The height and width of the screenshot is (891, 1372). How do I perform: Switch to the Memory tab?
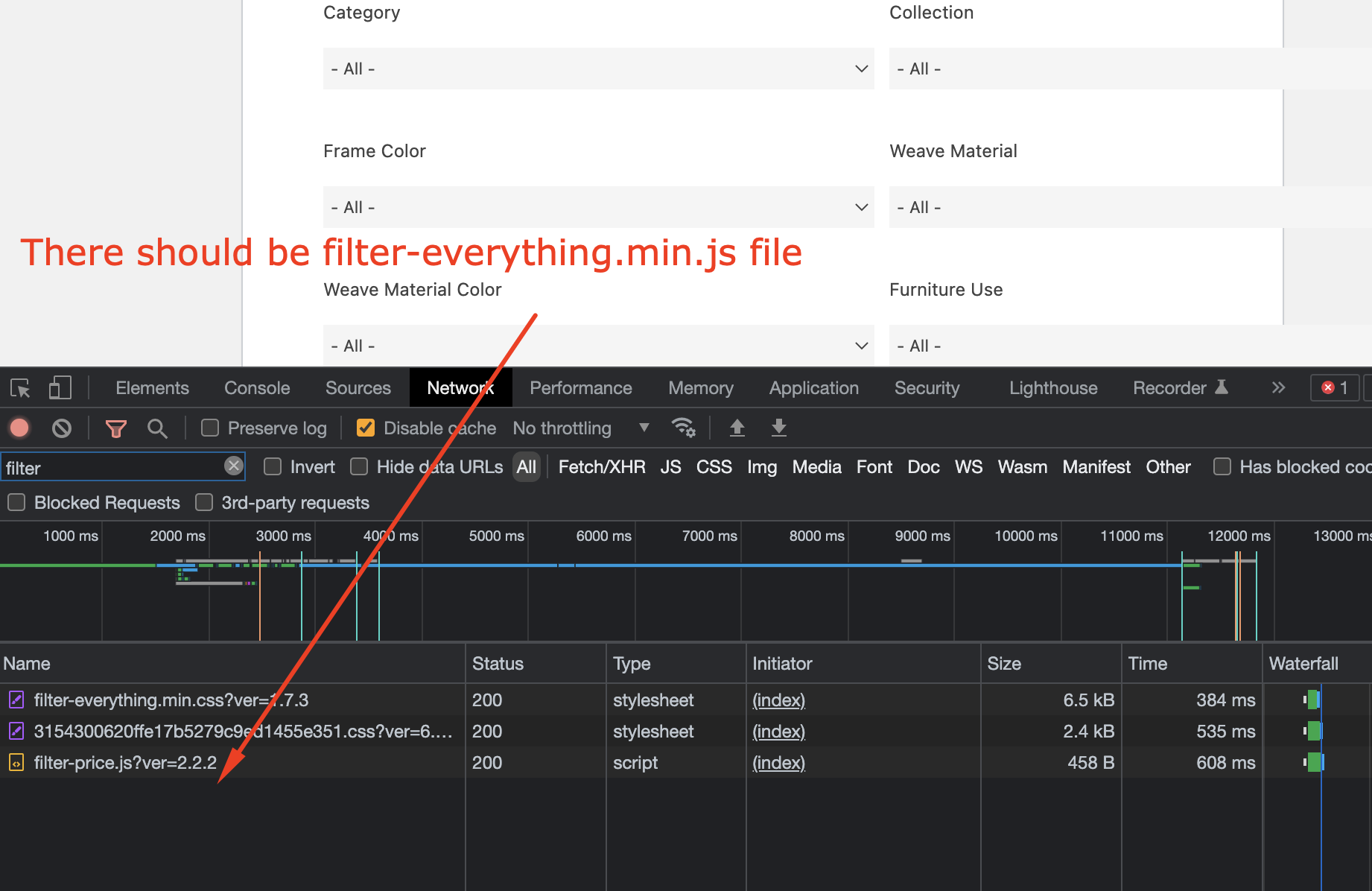click(x=701, y=388)
